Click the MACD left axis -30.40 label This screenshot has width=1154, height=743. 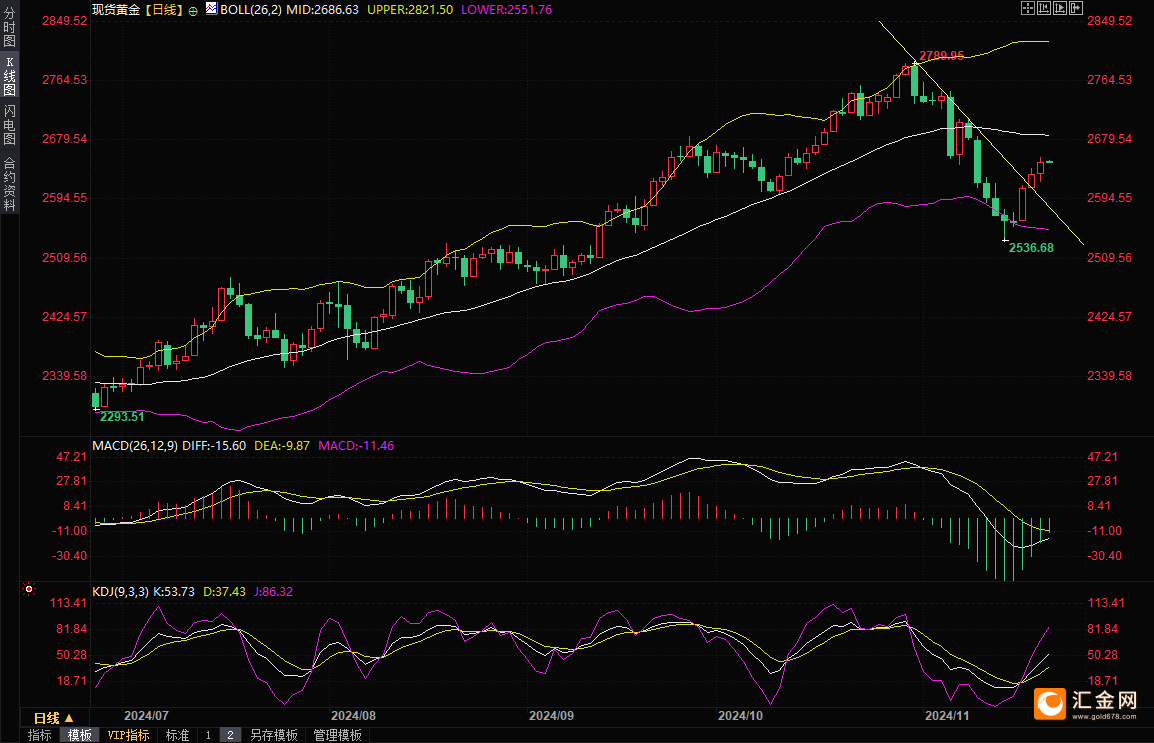click(71, 556)
